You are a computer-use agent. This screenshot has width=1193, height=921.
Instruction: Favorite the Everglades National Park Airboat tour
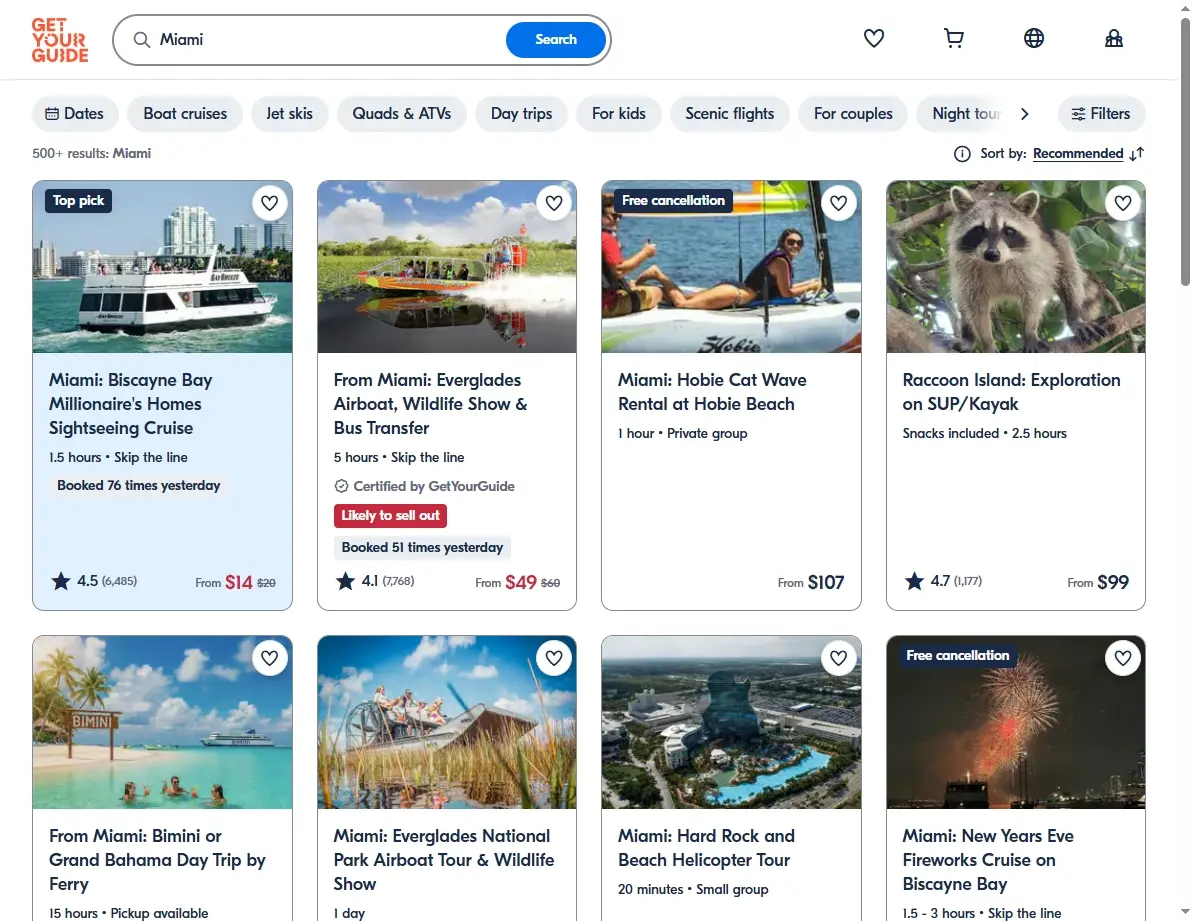coord(554,658)
